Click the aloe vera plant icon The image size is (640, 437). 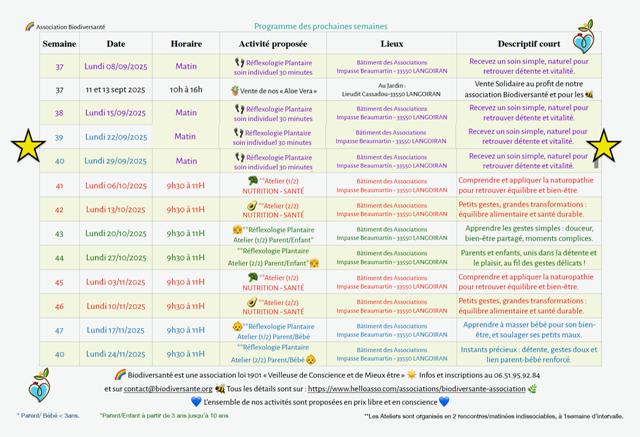233,90
